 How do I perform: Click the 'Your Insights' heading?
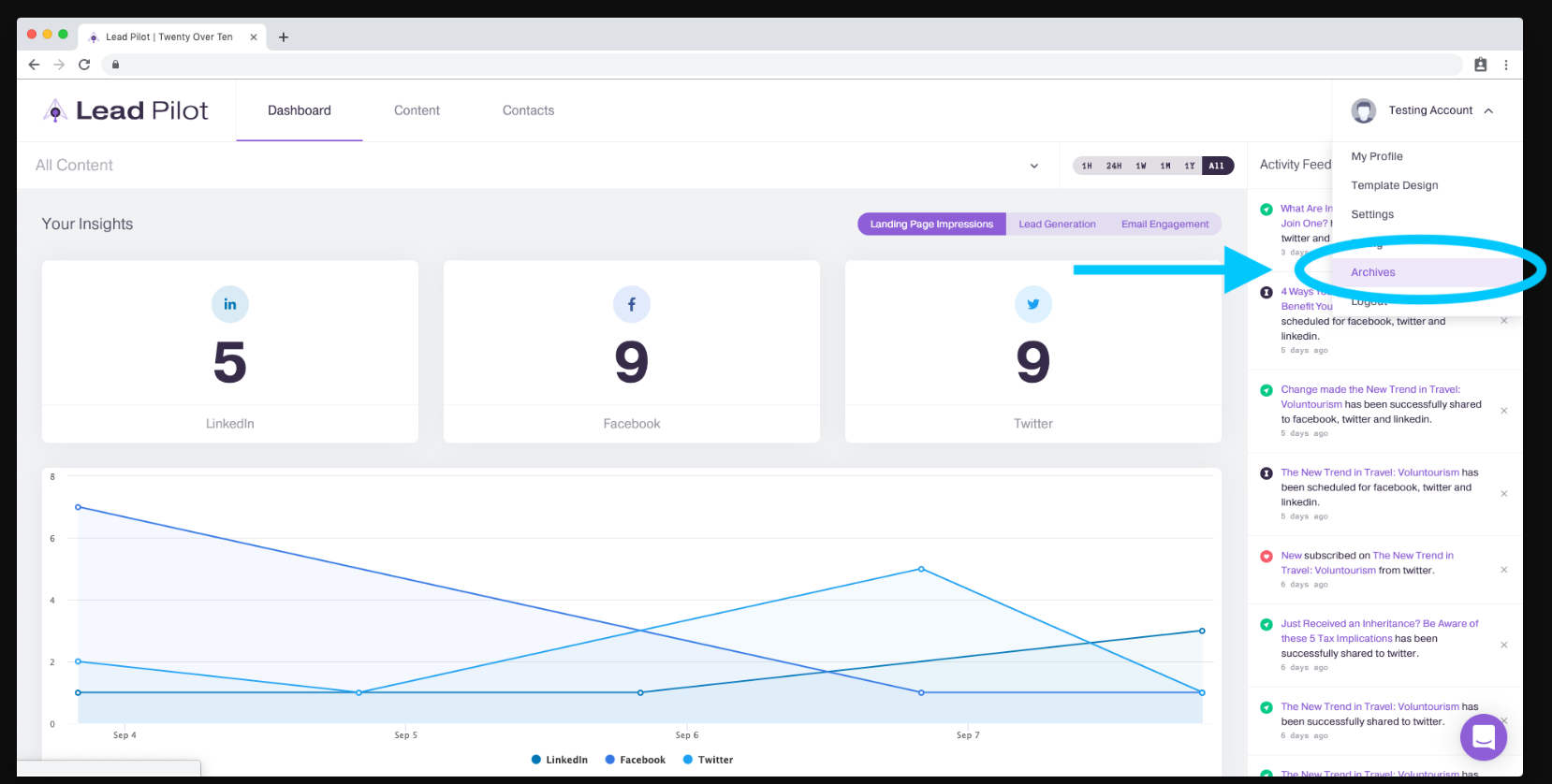tap(87, 224)
